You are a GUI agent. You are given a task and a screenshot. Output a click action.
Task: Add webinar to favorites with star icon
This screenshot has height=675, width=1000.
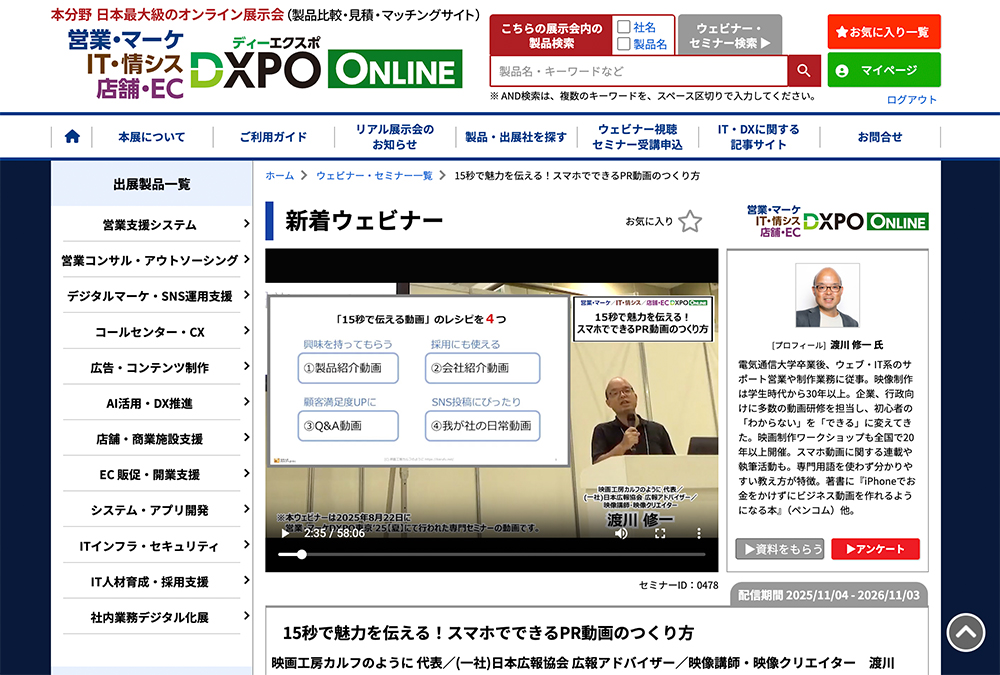click(x=689, y=221)
